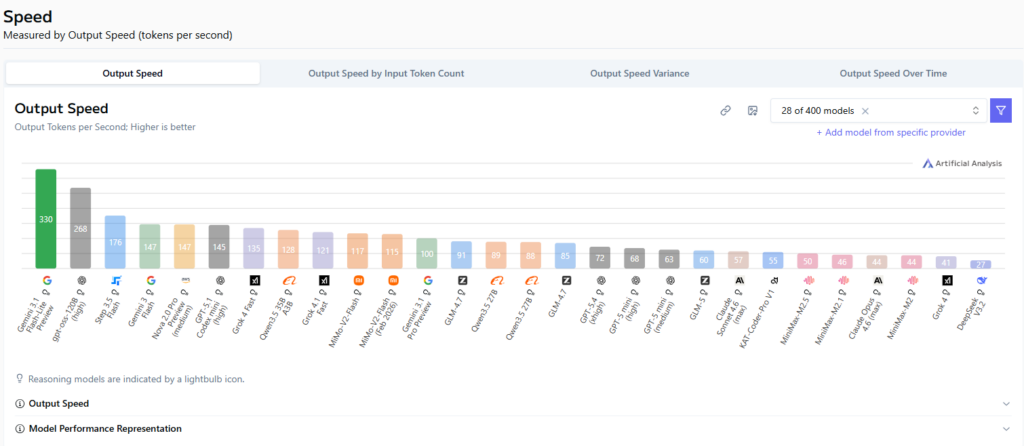Image resolution: width=1024 pixels, height=446 pixels.
Task: Switch to Output Speed by Input Token Count tab
Action: 386,73
